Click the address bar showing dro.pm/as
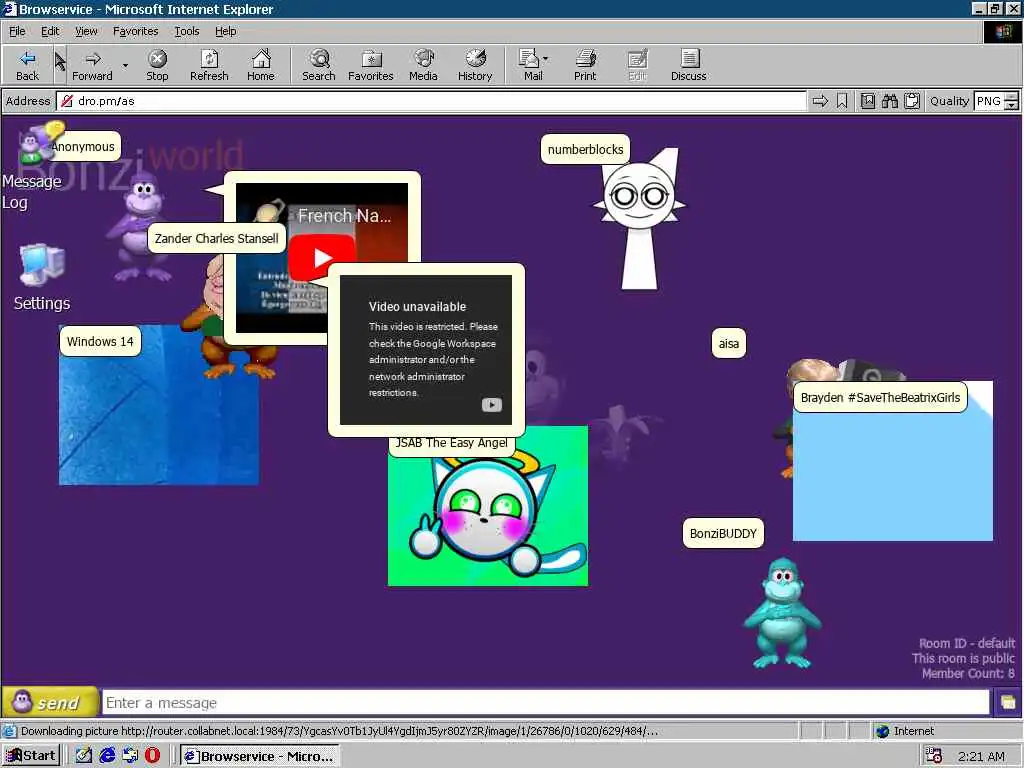 click(431, 101)
